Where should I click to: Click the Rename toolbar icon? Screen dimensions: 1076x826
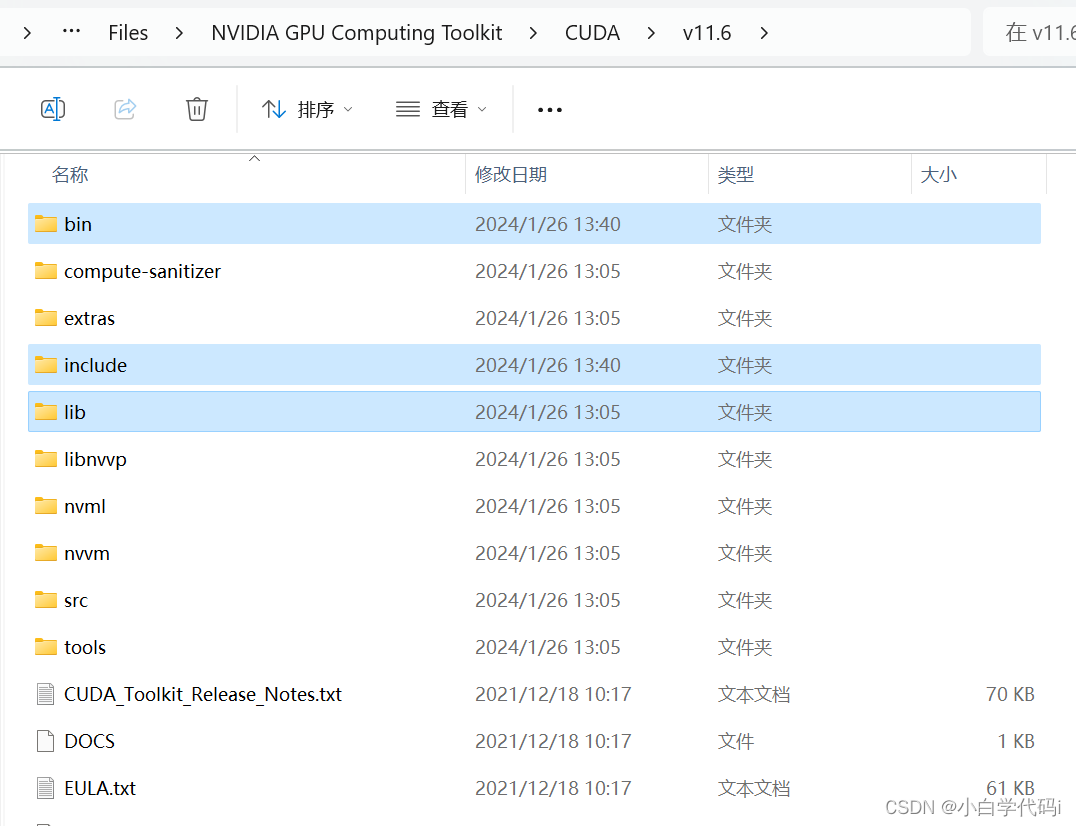(53, 109)
